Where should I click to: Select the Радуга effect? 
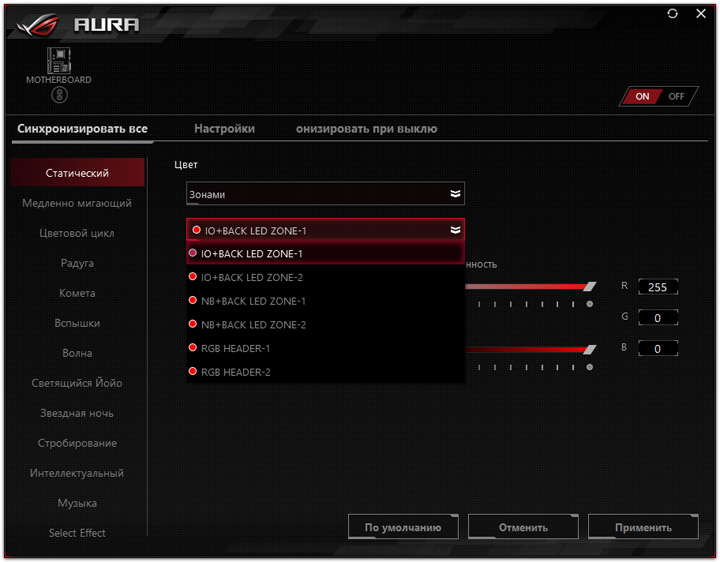[77, 263]
